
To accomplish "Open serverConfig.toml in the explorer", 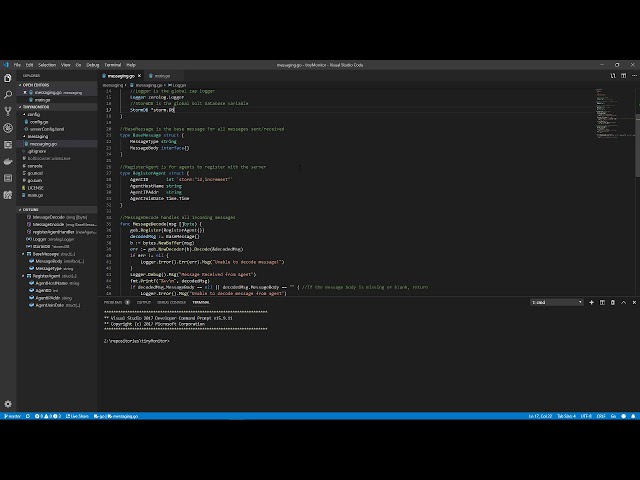I will [x=47, y=129].
